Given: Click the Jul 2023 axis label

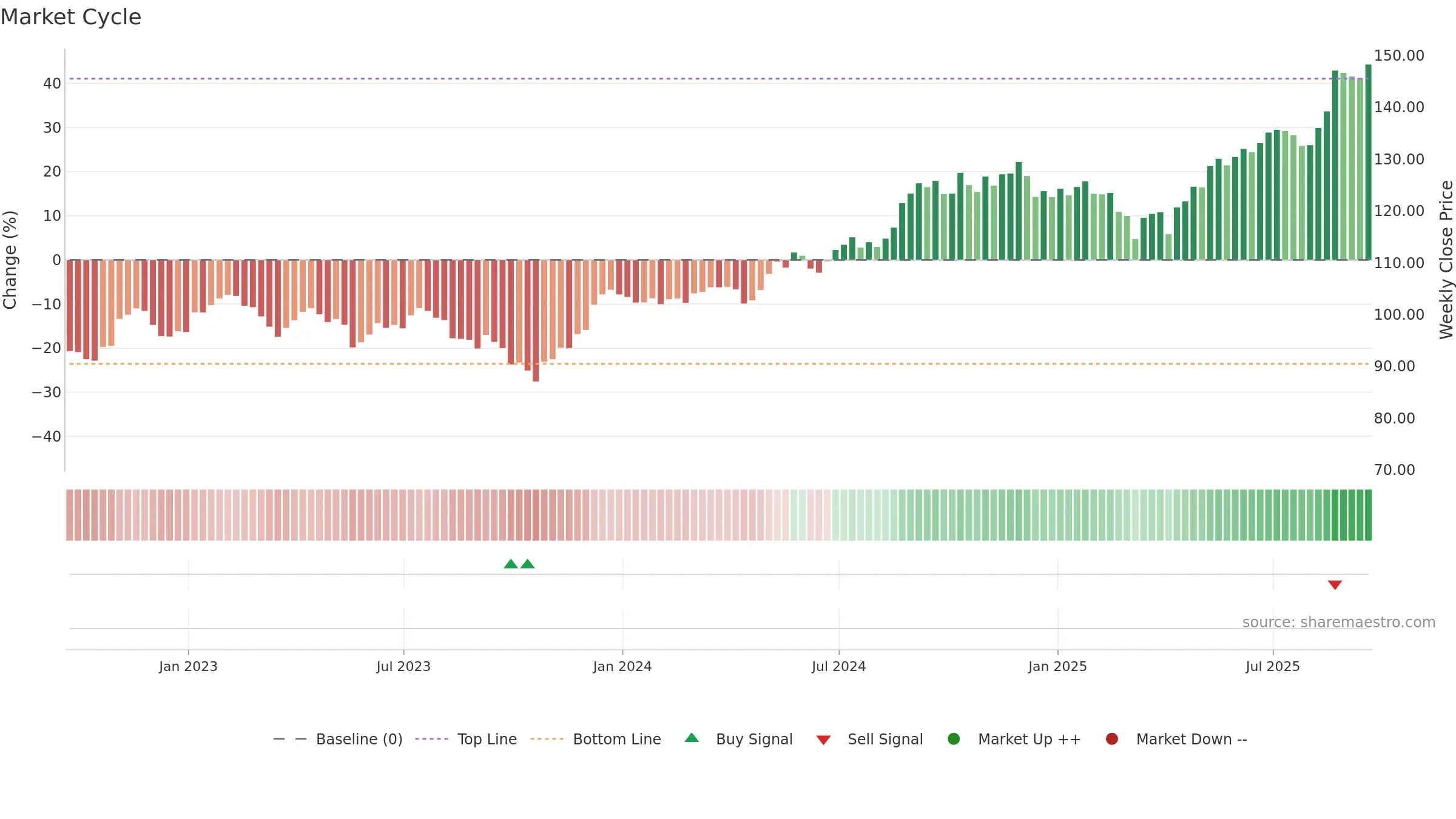Looking at the screenshot, I should pyautogui.click(x=403, y=667).
